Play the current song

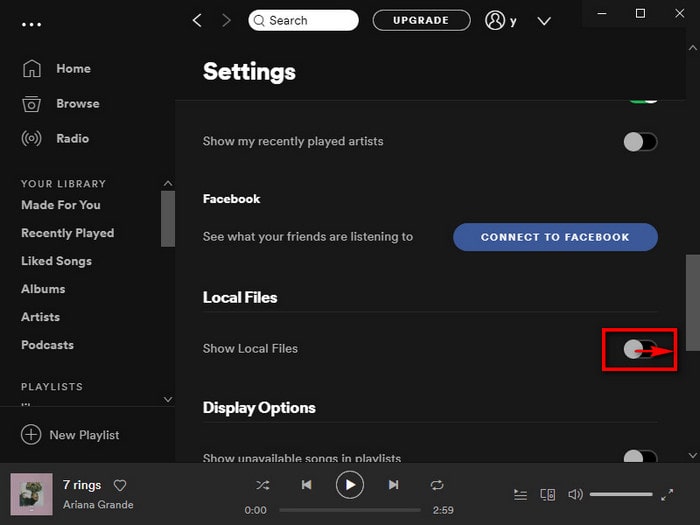click(350, 485)
